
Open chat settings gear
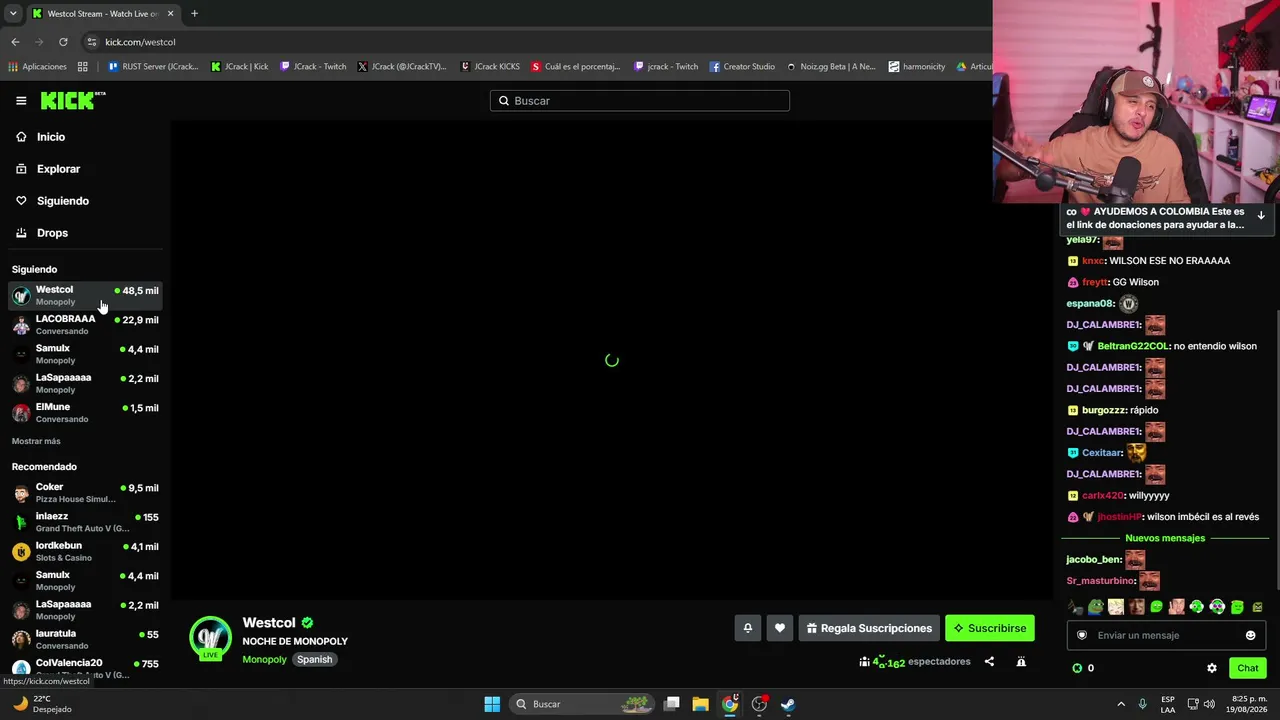(1212, 668)
